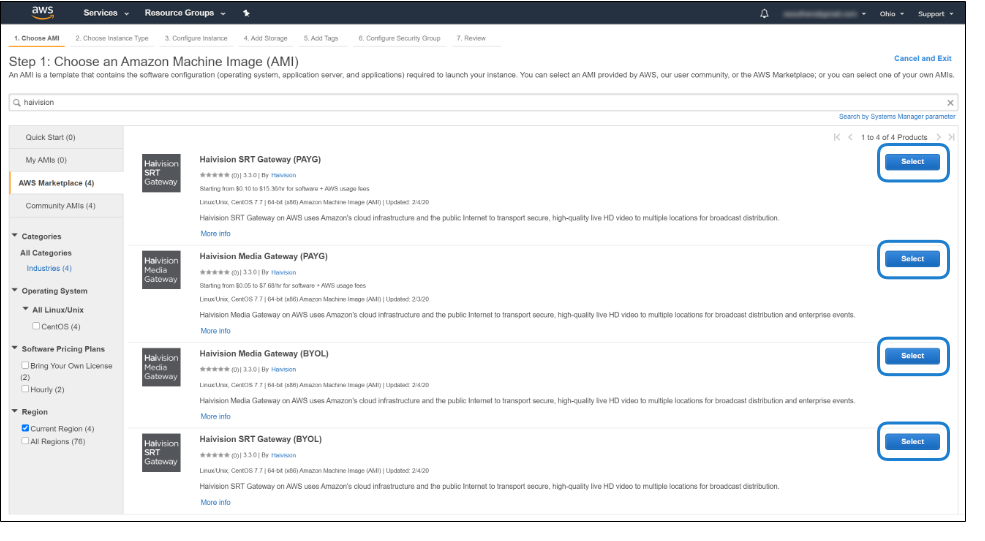Open the Services dropdown menu
This screenshot has height=541, width=985.
(106, 14)
